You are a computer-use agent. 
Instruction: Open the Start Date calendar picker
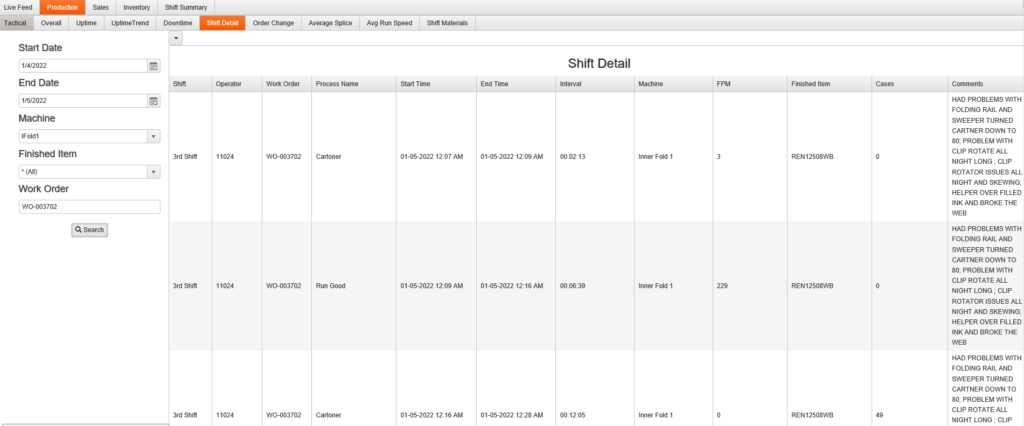coord(153,66)
